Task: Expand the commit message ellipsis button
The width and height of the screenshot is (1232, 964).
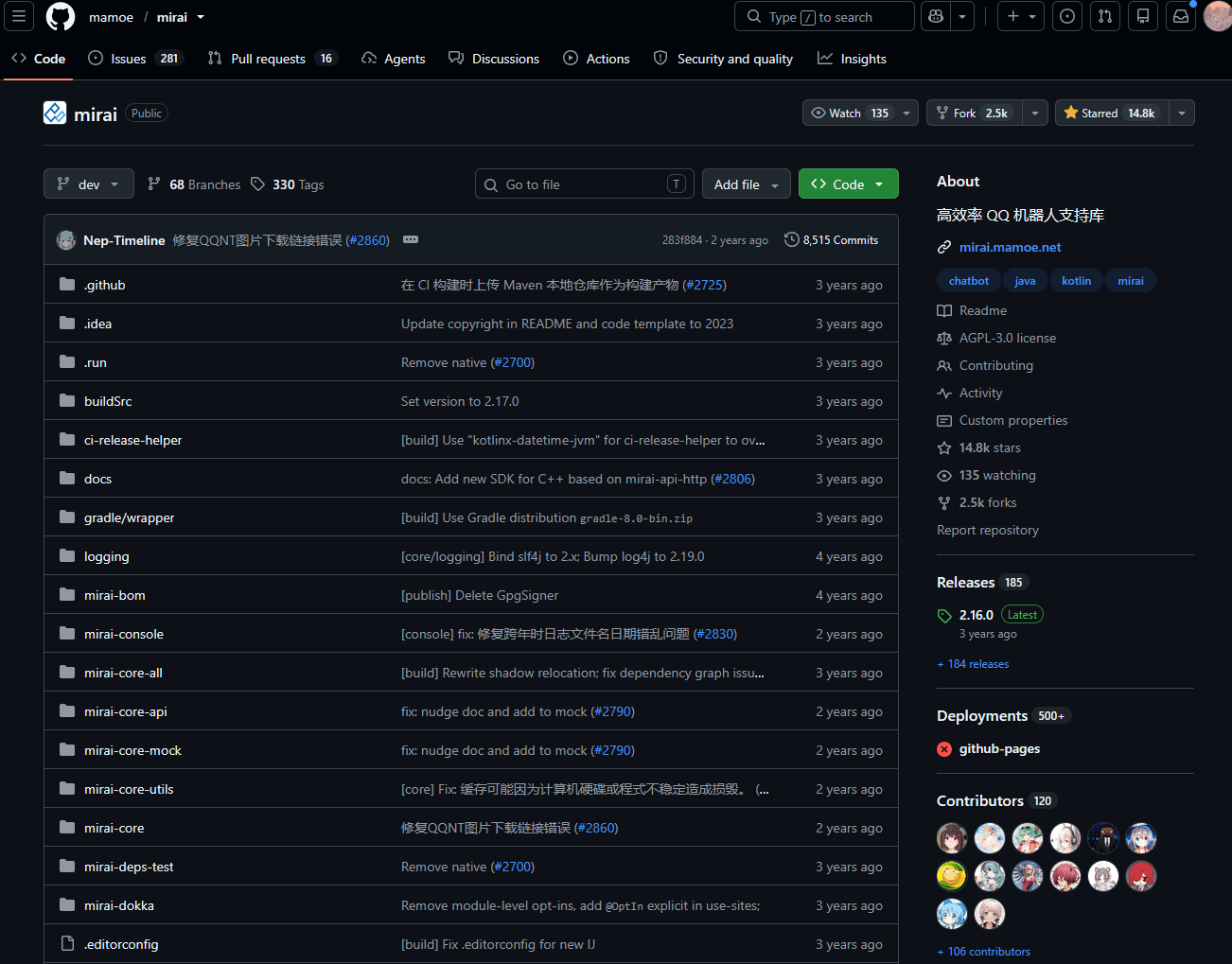Action: coord(411,239)
